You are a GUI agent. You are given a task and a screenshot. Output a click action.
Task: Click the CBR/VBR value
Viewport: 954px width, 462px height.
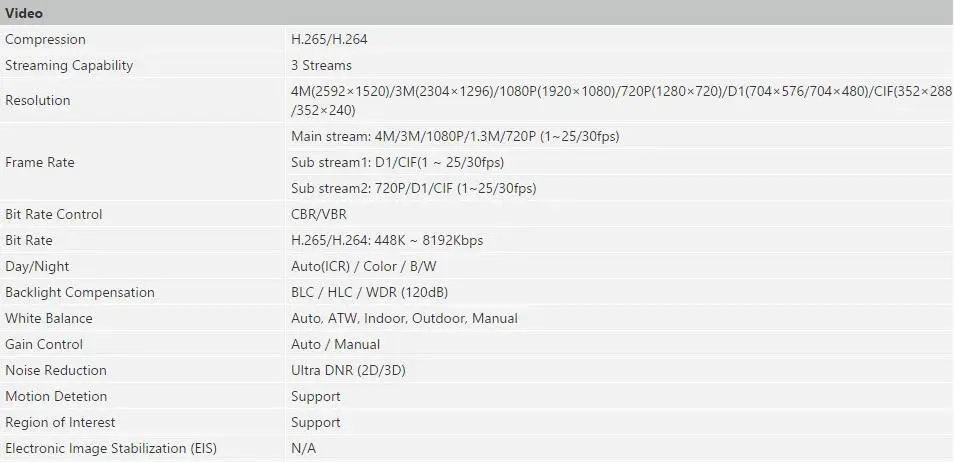(x=319, y=214)
